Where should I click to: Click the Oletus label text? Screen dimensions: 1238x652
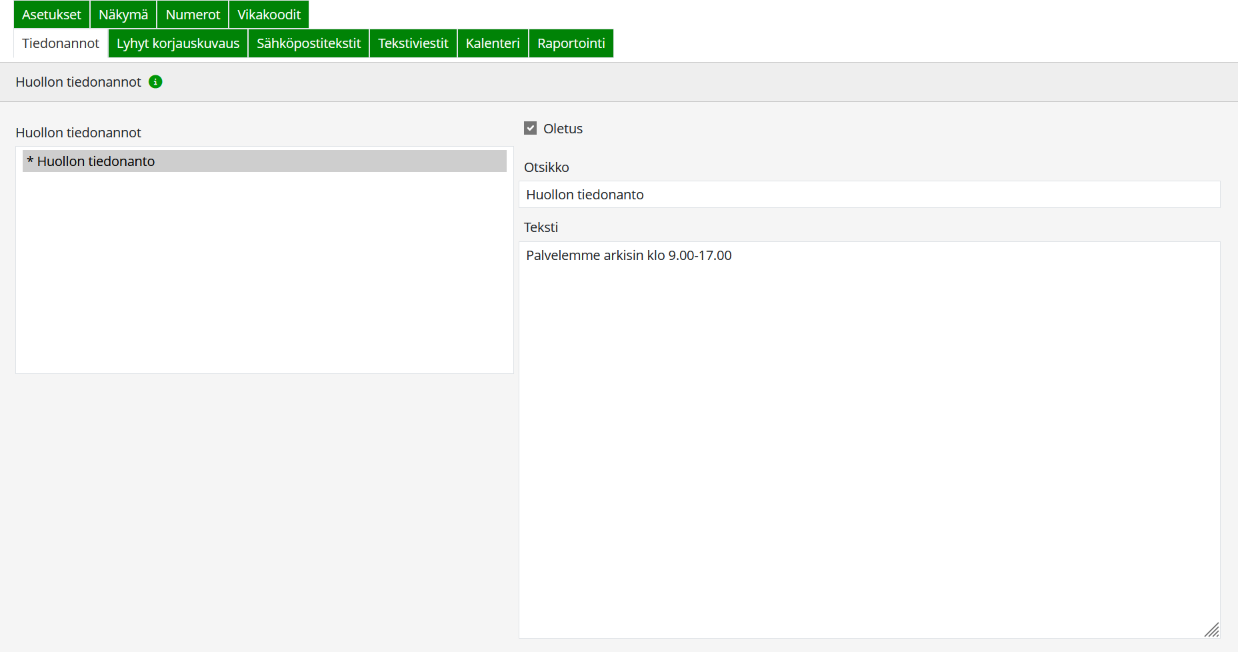coord(563,129)
